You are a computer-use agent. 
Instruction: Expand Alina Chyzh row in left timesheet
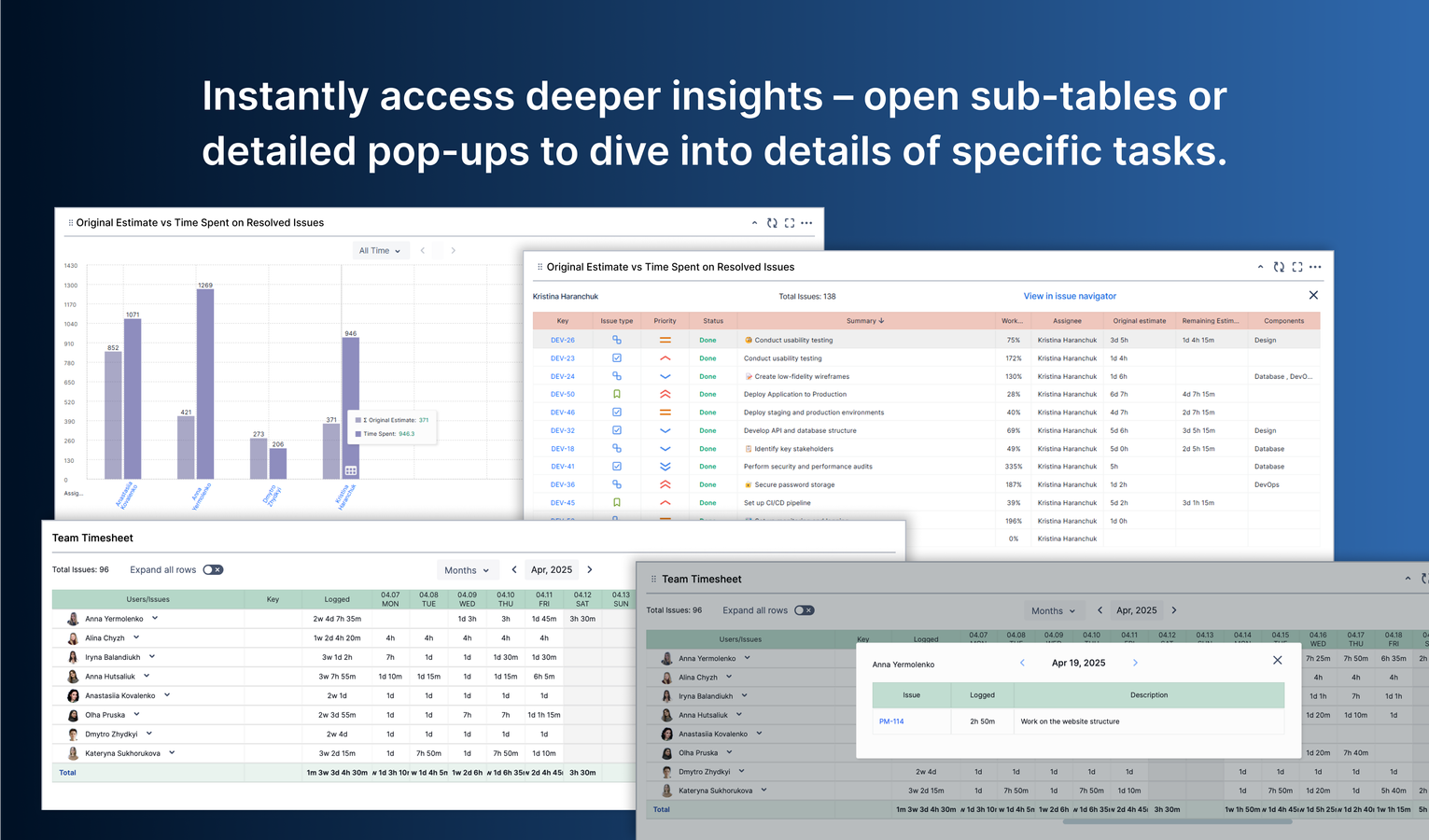[136, 637]
